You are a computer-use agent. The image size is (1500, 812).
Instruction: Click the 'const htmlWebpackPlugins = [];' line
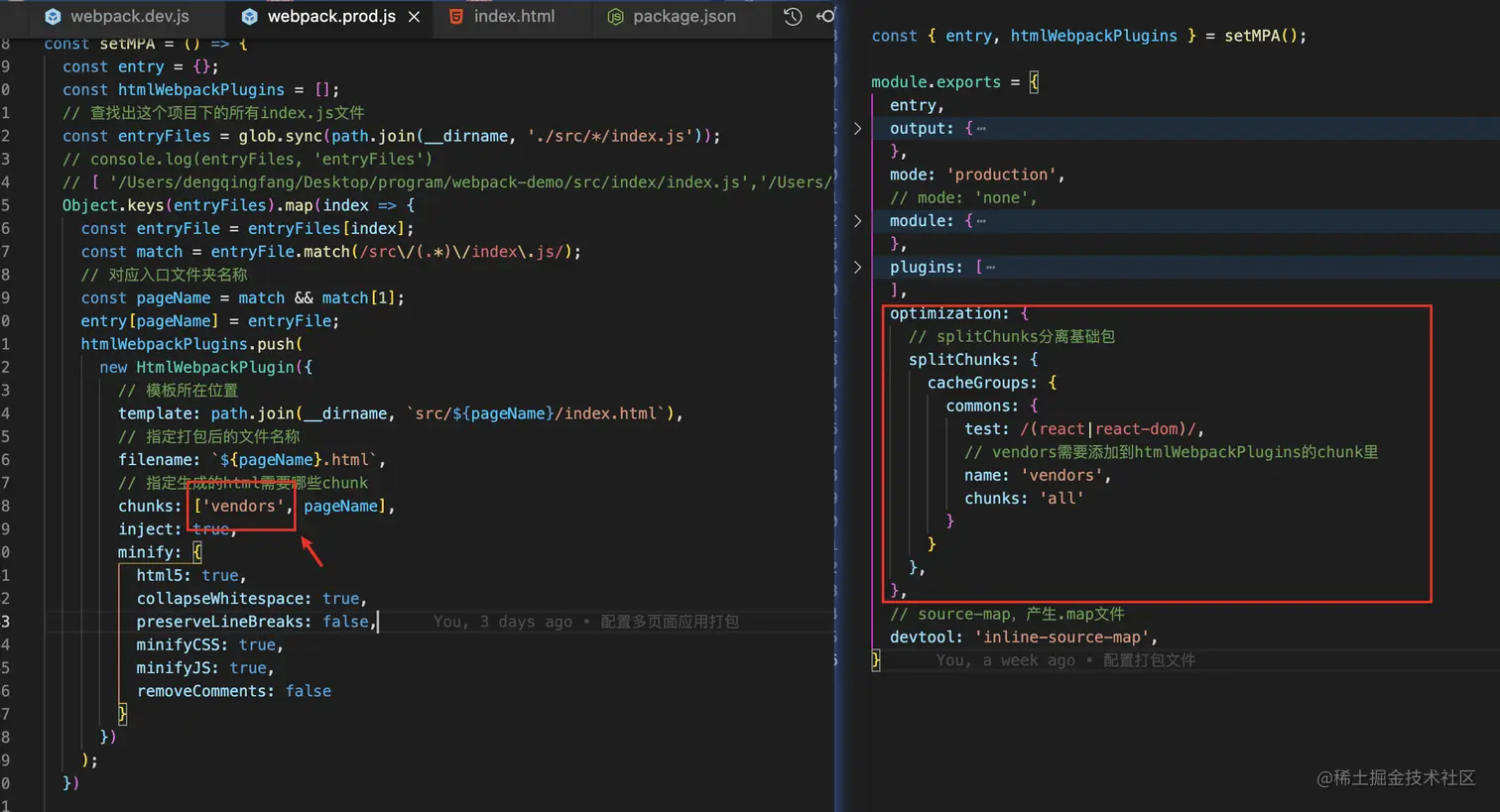pos(200,89)
